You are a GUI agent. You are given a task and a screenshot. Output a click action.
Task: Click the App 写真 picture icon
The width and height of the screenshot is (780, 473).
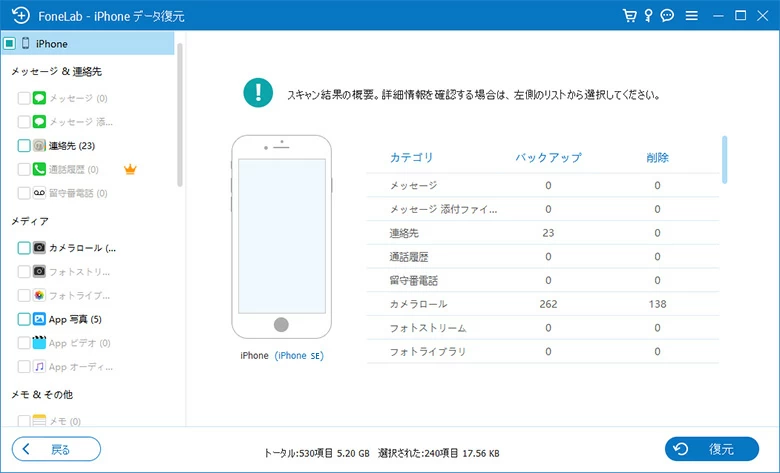[x=39, y=320]
